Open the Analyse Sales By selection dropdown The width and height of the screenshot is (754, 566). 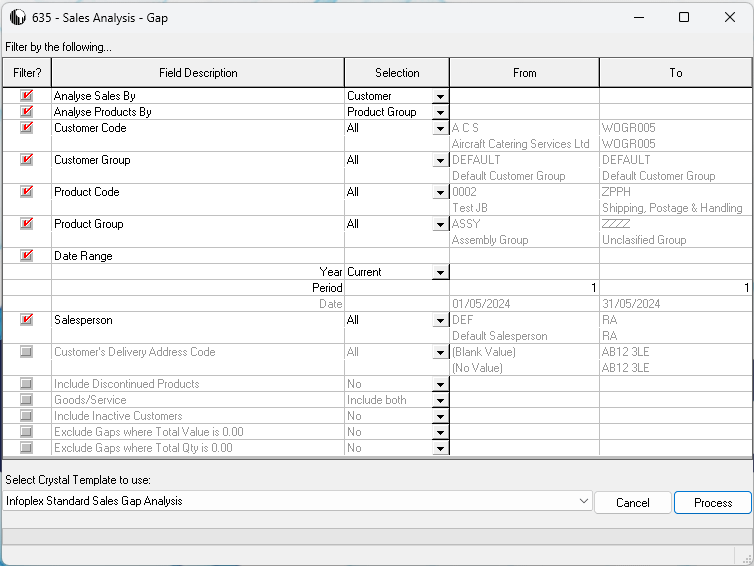[439, 97]
